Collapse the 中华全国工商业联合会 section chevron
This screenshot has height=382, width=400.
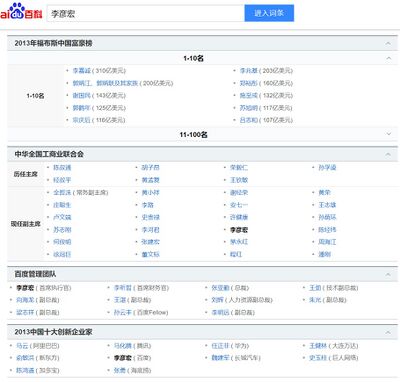(x=388, y=154)
